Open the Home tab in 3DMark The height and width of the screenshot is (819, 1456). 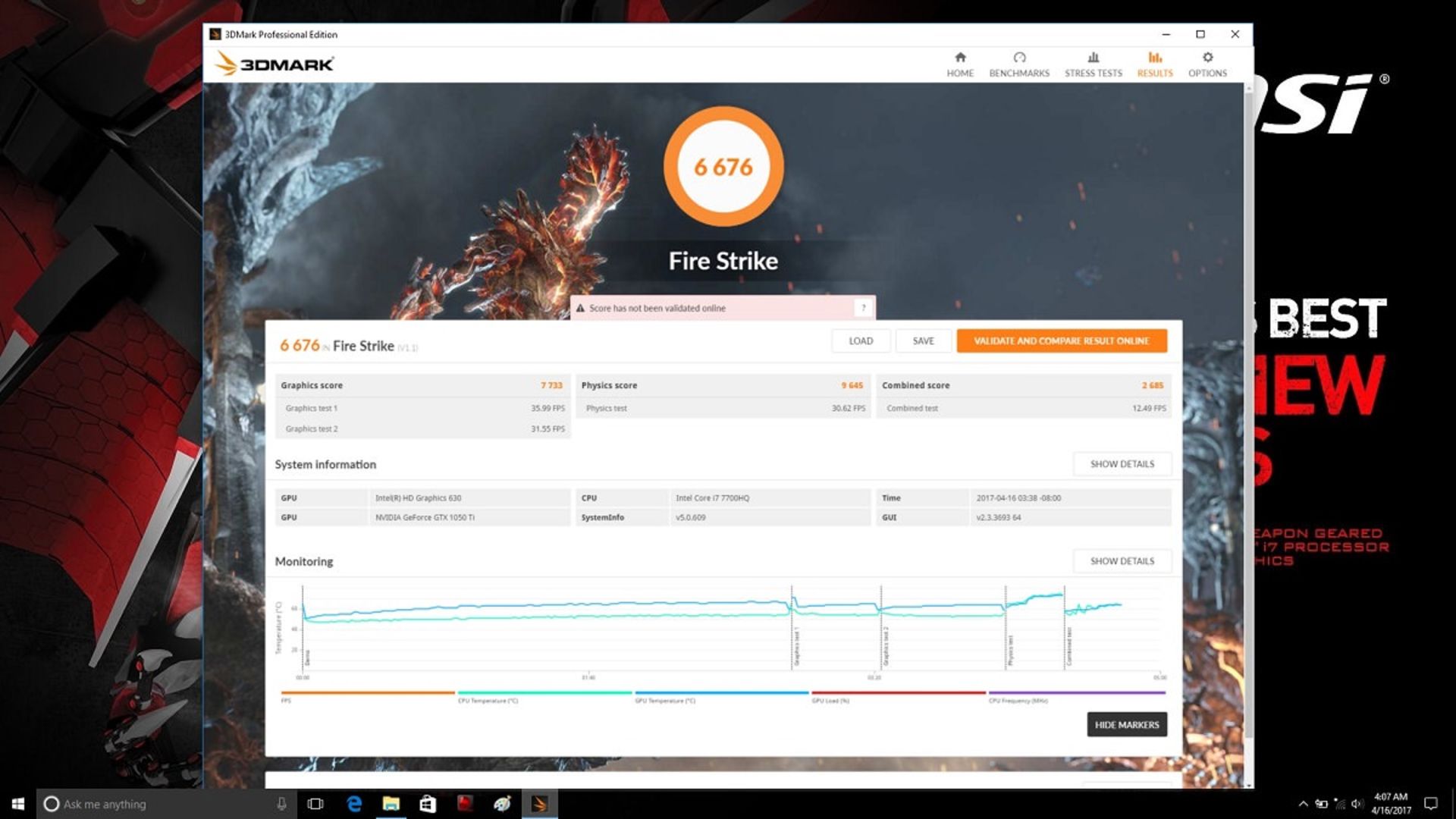point(959,64)
